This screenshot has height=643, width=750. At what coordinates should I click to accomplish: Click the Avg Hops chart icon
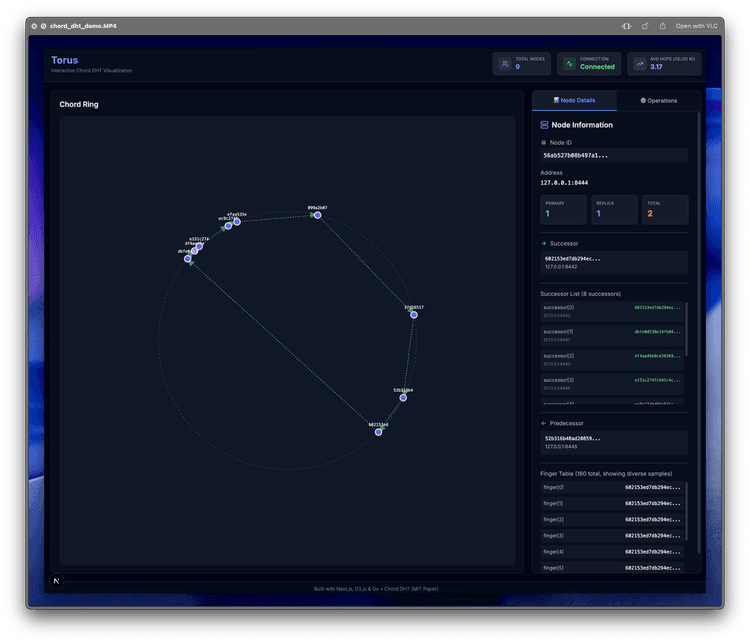640,64
